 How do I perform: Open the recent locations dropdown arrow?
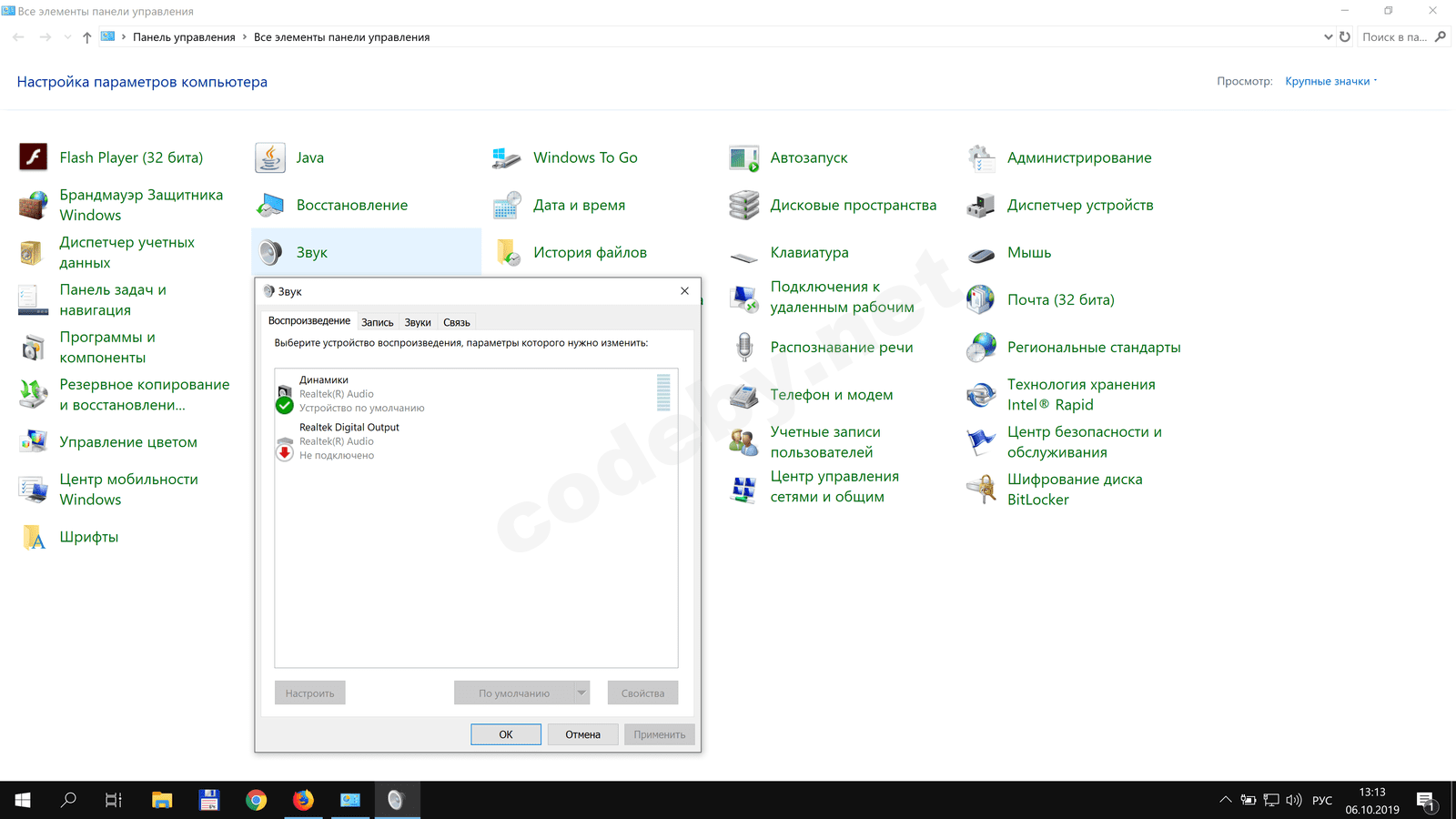coord(67,37)
